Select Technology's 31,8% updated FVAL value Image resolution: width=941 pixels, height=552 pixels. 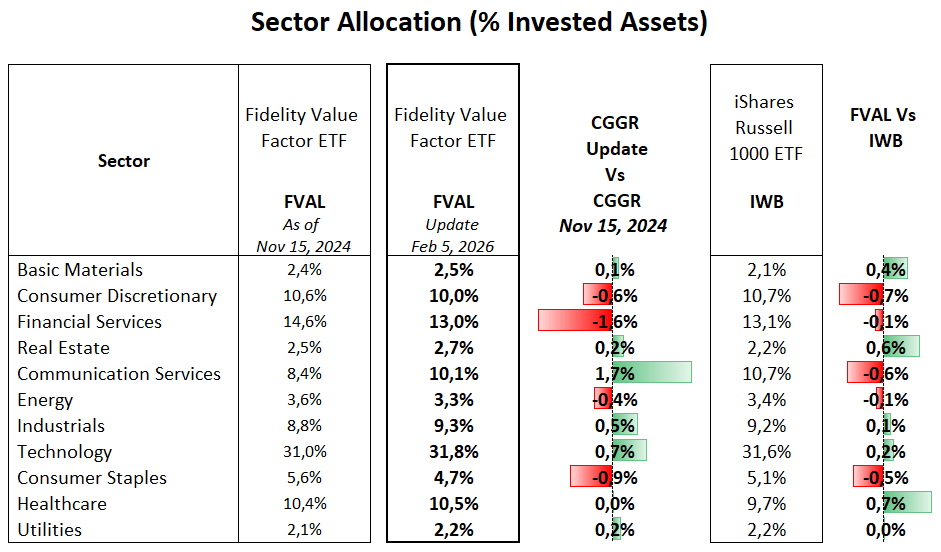[x=452, y=452]
